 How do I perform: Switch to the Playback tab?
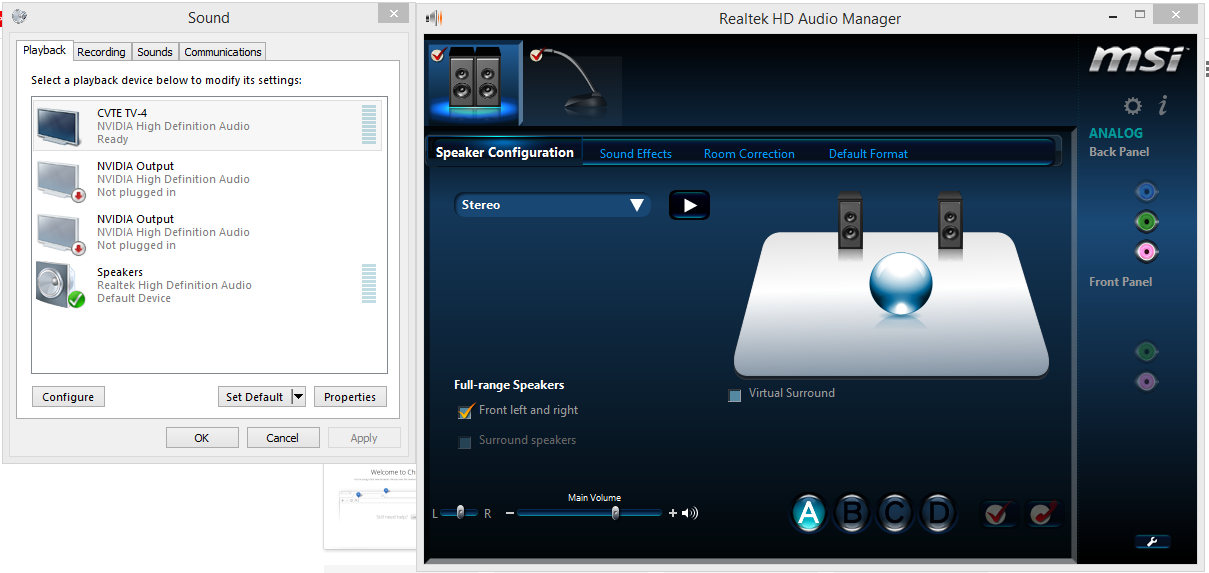point(44,50)
